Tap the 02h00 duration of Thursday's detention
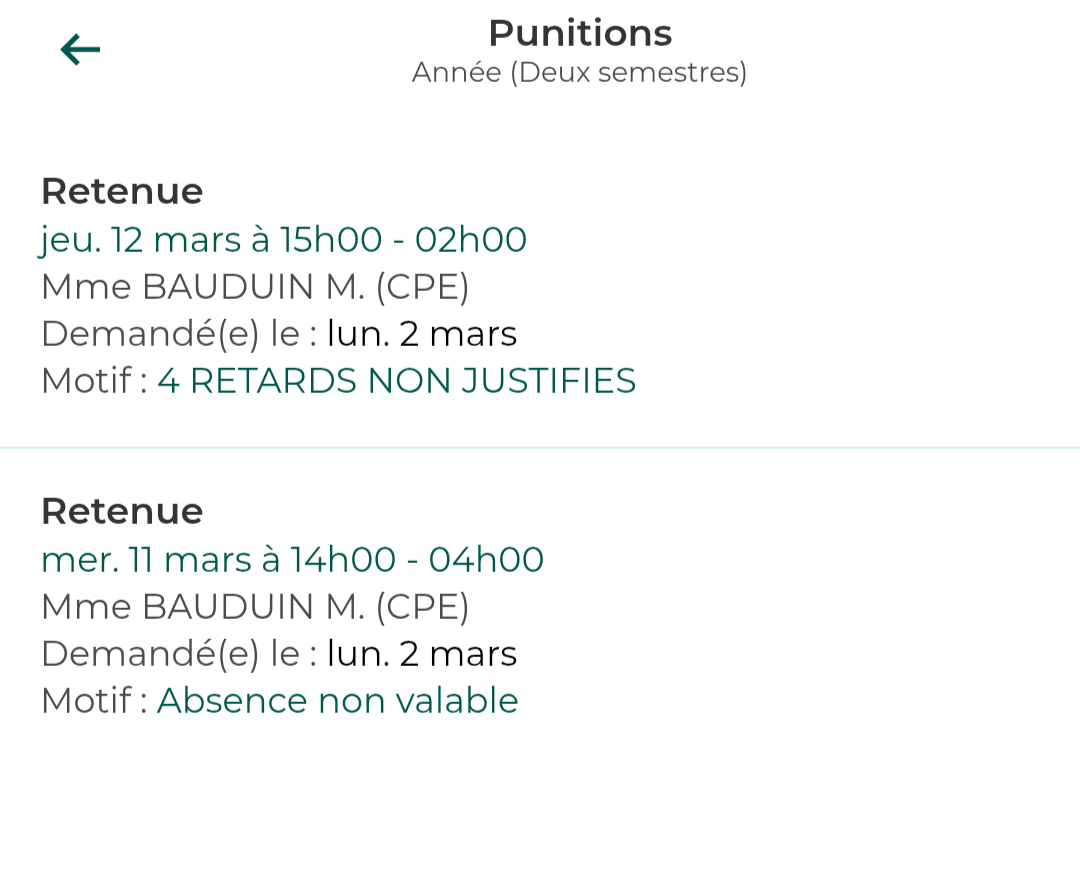 [471, 240]
